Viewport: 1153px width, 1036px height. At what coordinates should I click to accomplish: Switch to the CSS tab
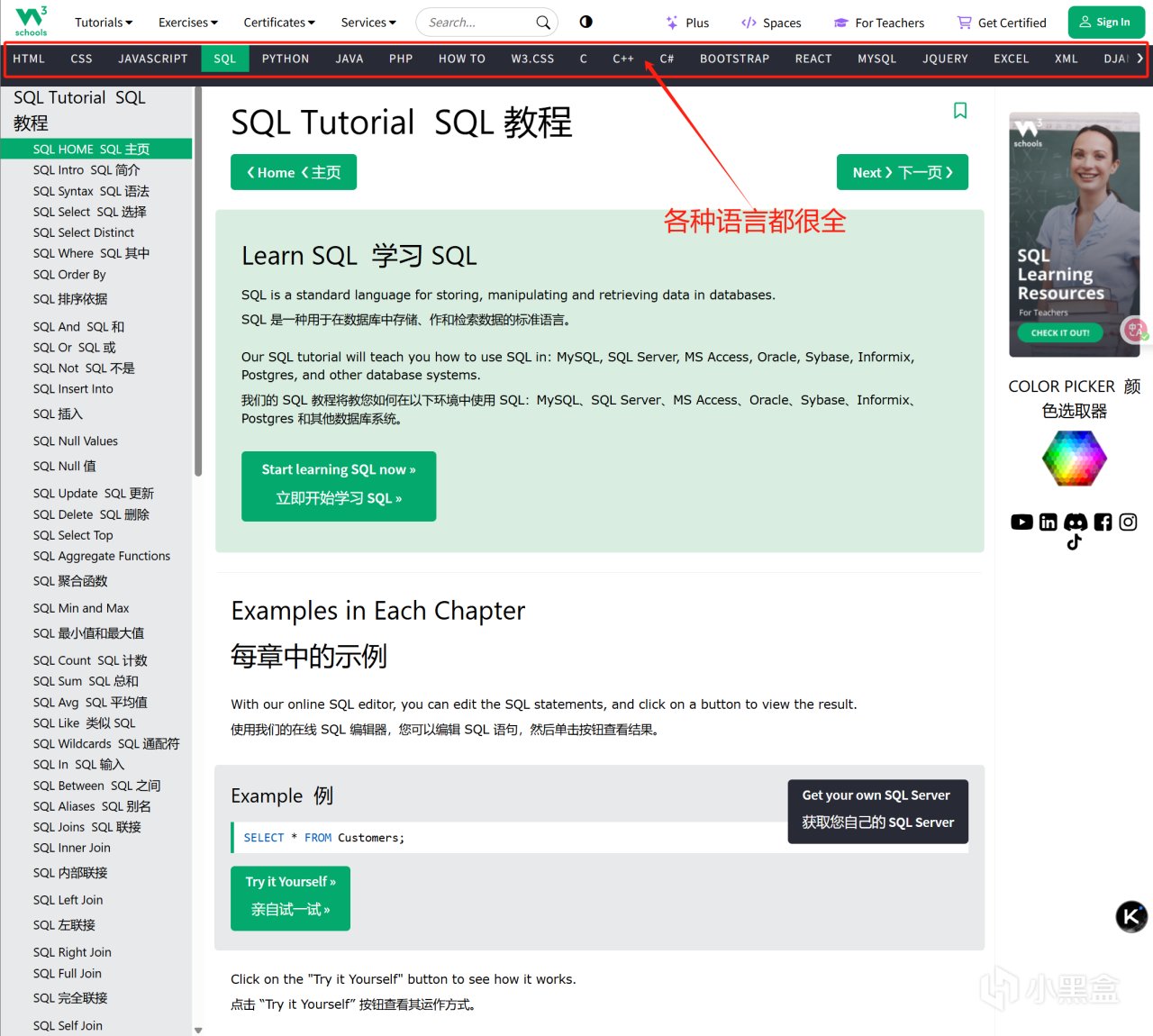[82, 59]
